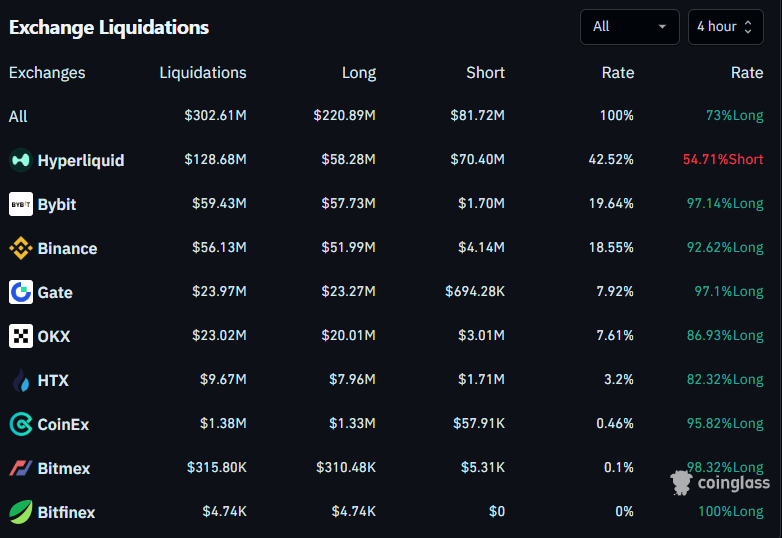Open the "4 hour" timeframe selector
Viewport: 782px width, 538px height.
click(725, 27)
